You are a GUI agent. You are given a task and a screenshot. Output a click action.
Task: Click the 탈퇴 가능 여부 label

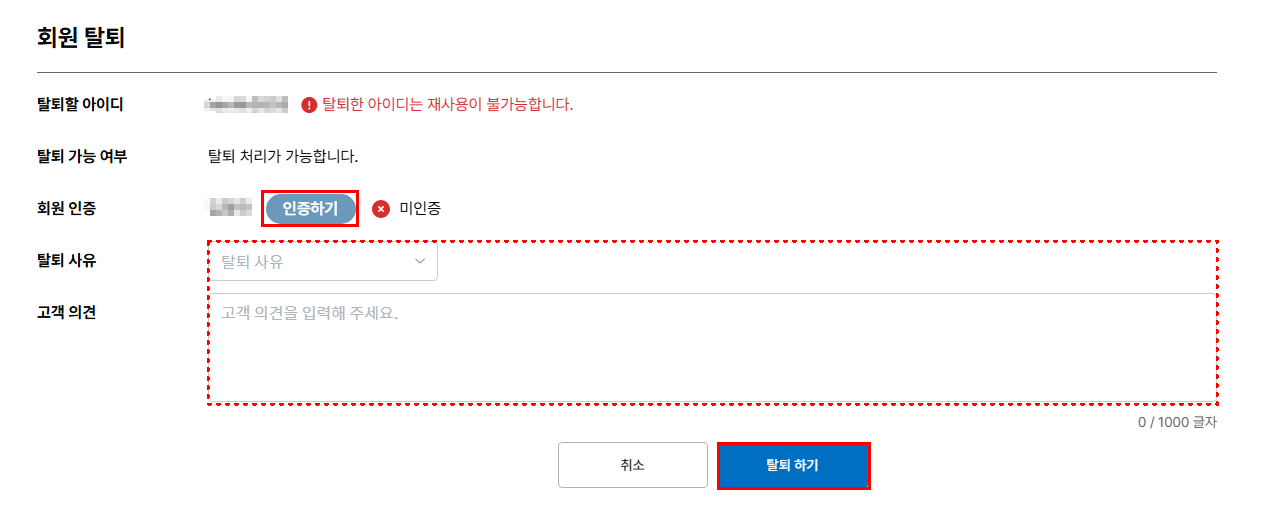coord(82,156)
